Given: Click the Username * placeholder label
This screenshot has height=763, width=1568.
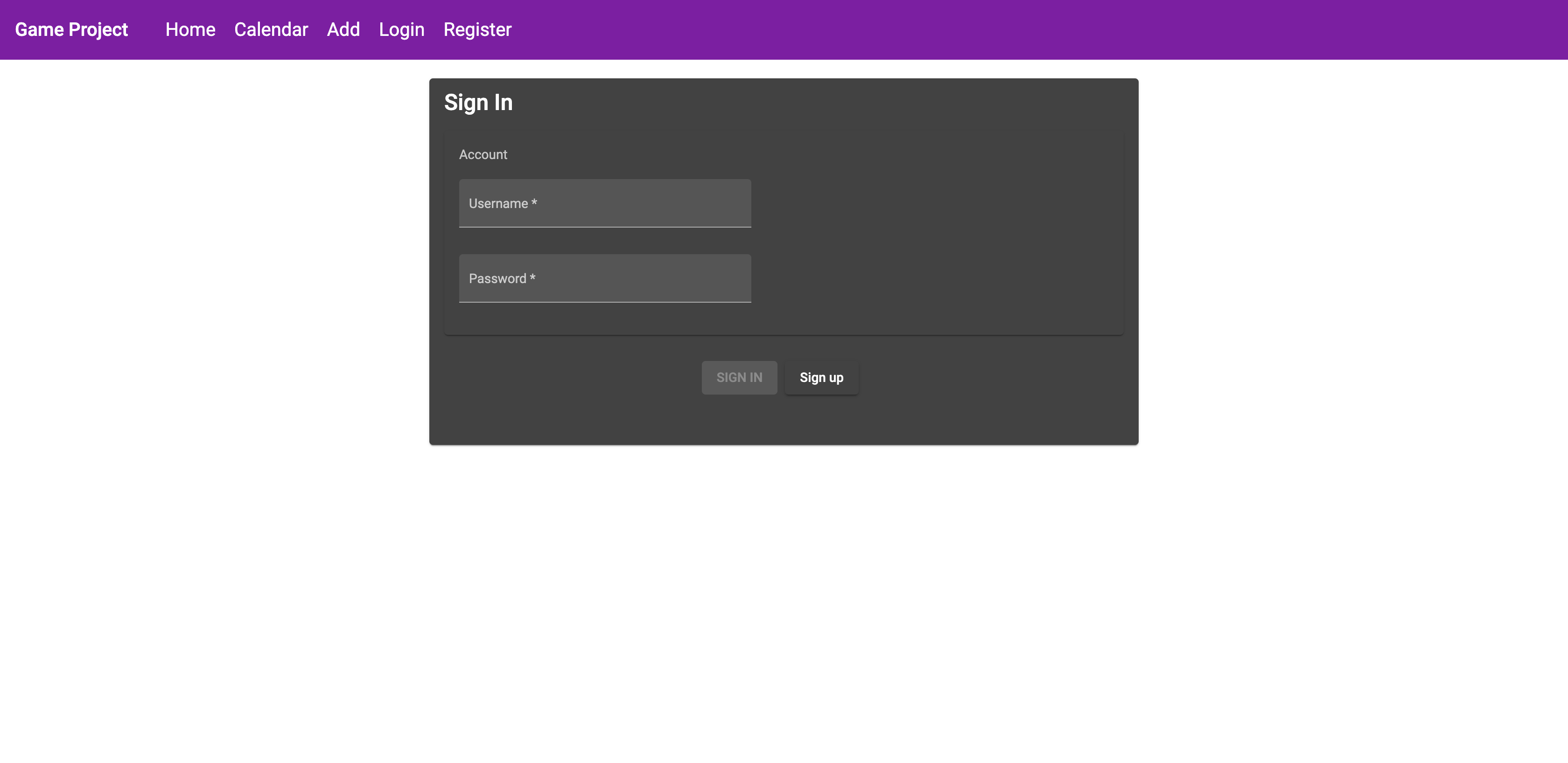Looking at the screenshot, I should tap(498, 204).
